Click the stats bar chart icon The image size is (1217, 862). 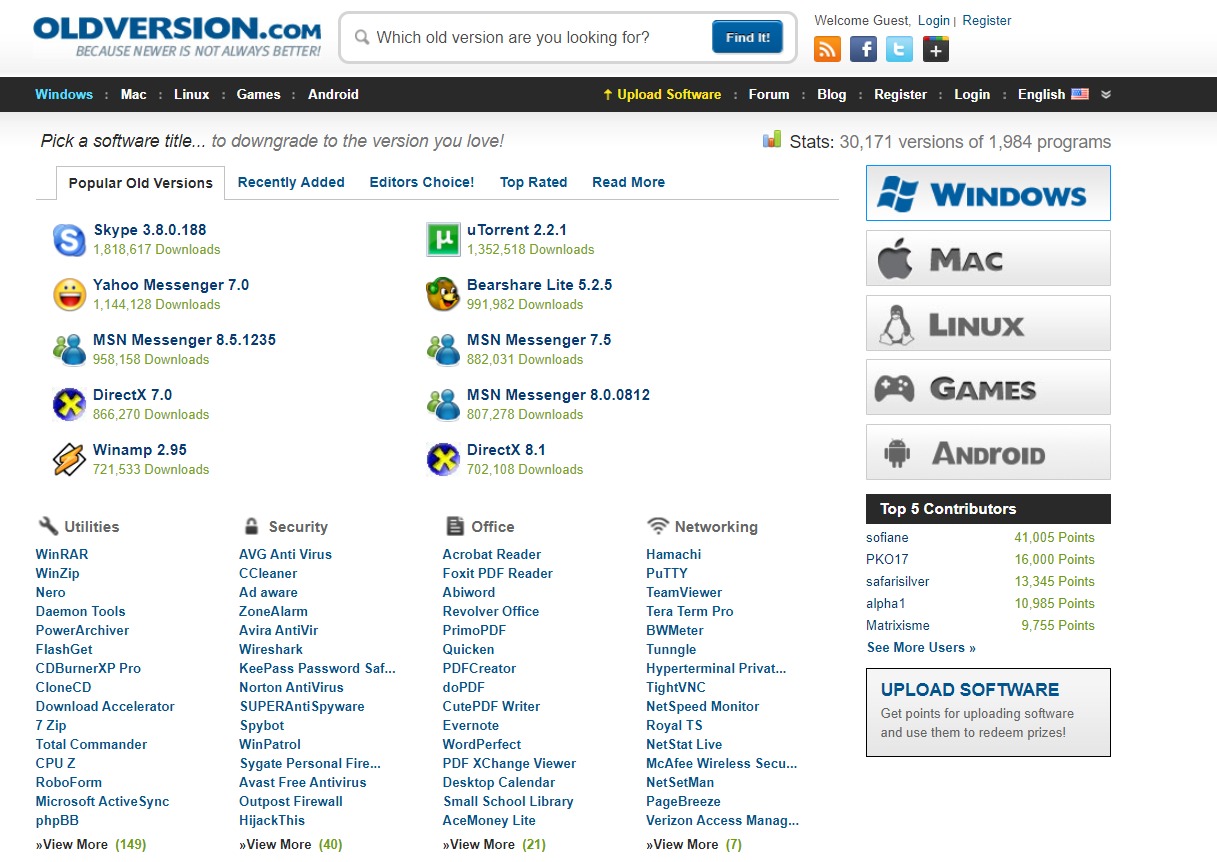coord(772,140)
